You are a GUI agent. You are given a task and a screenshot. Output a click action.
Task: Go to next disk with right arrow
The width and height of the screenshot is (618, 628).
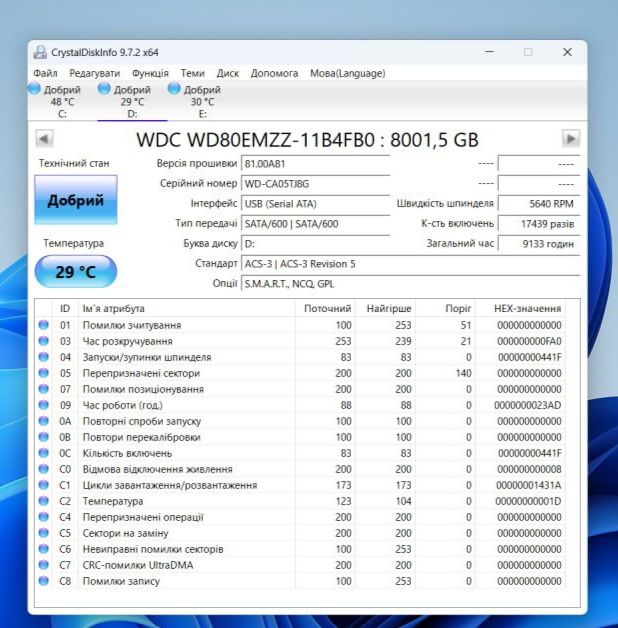click(x=571, y=139)
